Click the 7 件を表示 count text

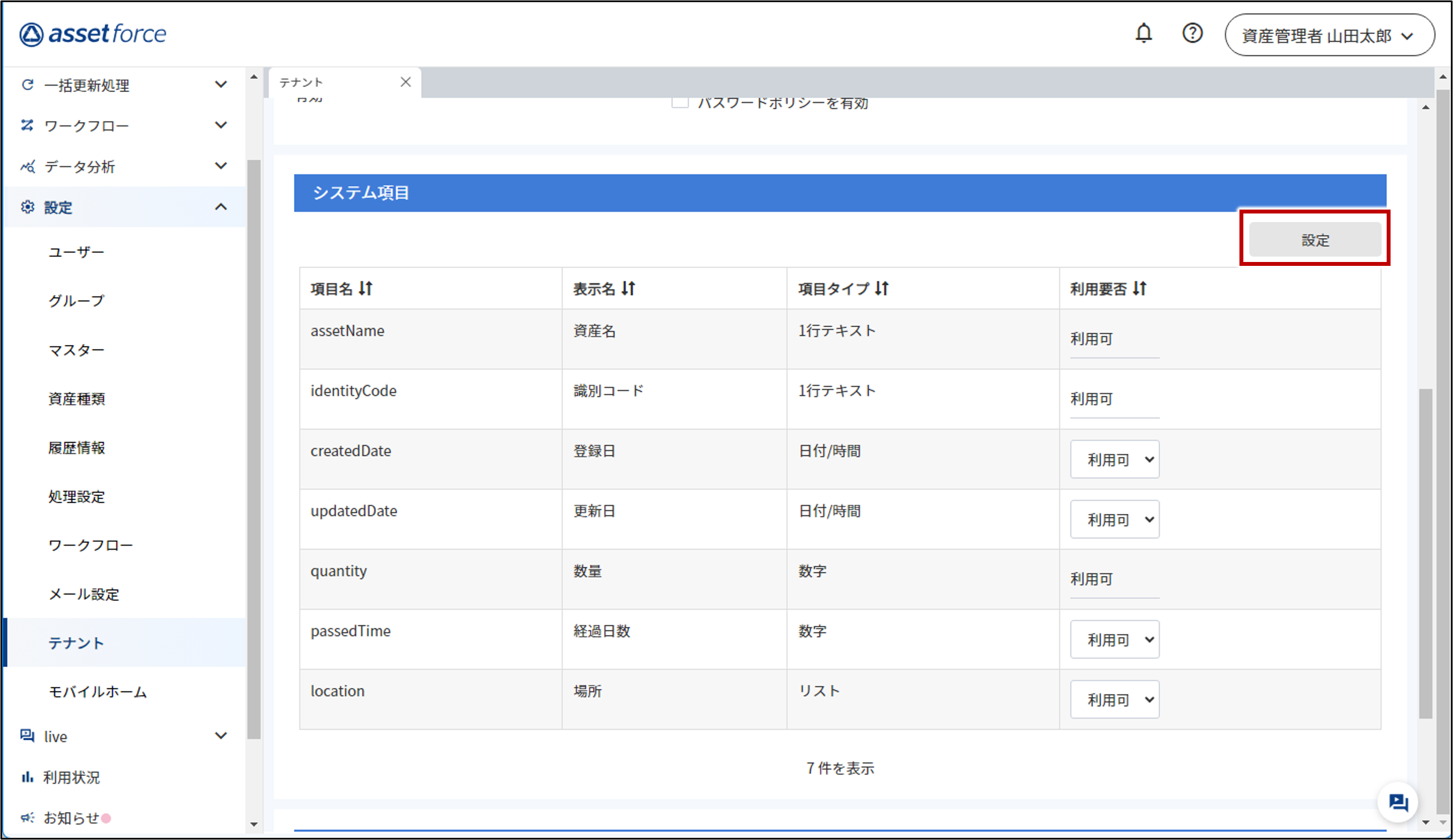point(840,768)
